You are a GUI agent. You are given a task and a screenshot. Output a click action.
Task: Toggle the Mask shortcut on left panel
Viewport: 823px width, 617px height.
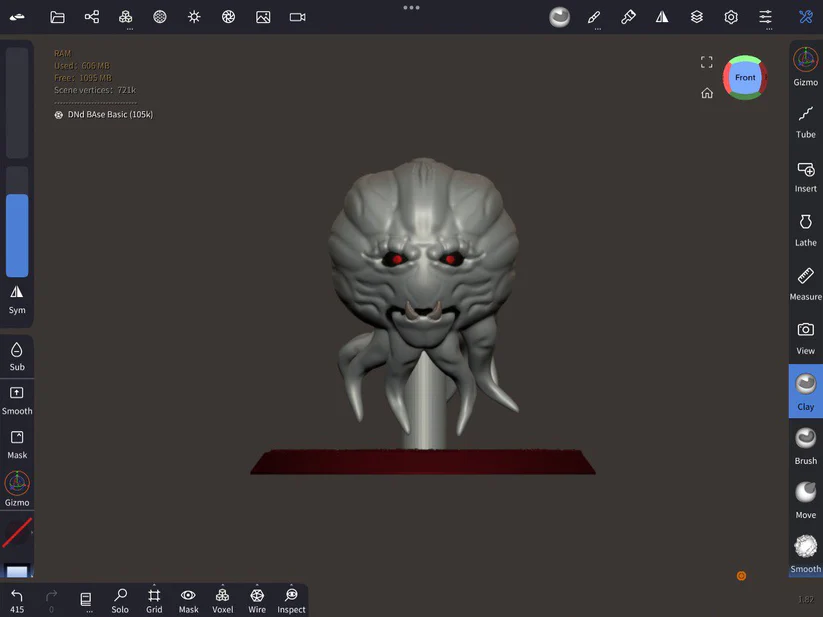(x=17, y=445)
